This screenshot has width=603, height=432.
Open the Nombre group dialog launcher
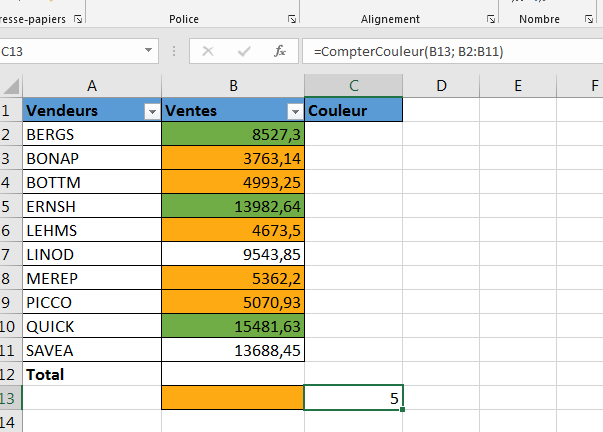(581, 19)
